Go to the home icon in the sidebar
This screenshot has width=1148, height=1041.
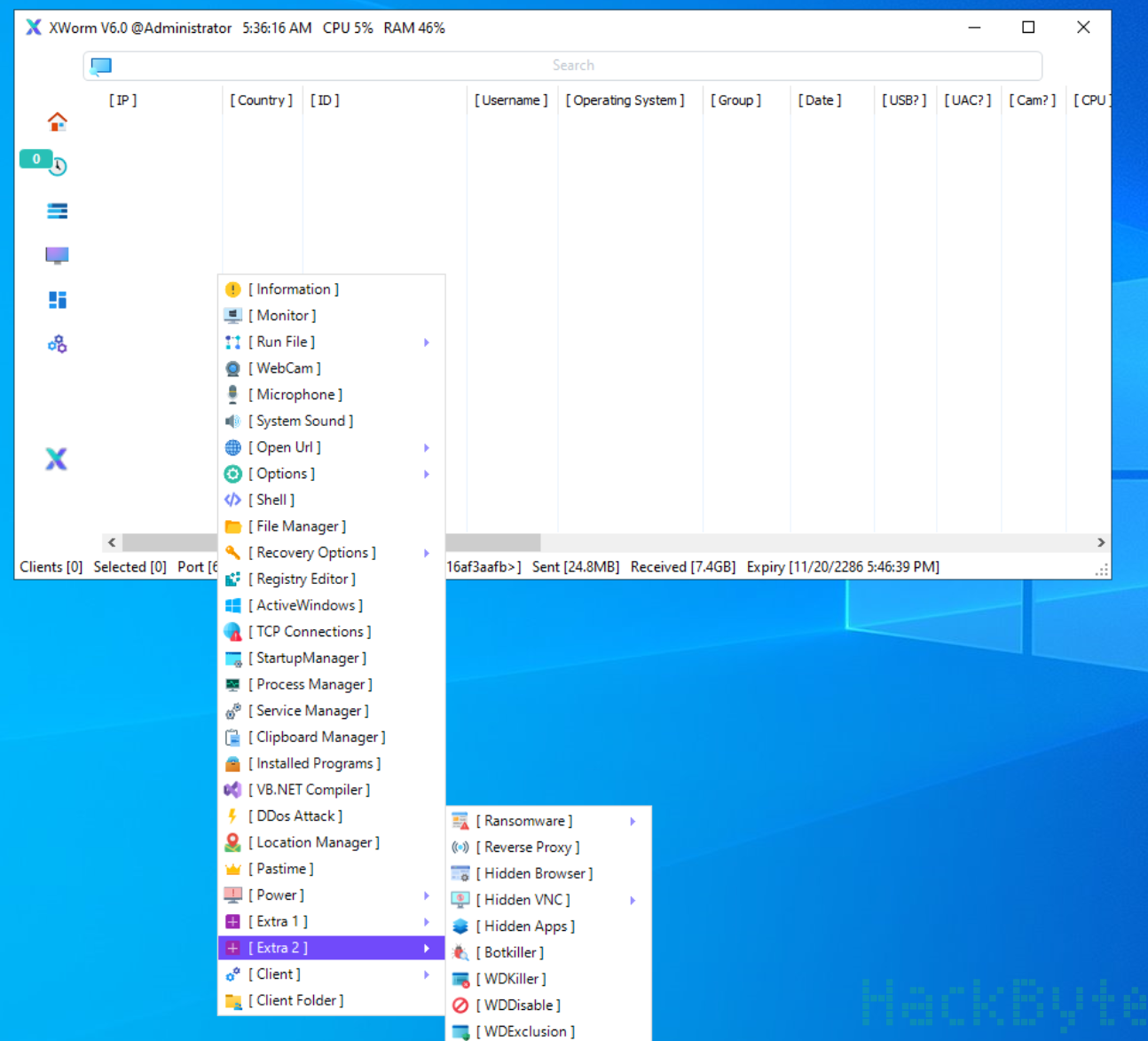click(58, 122)
